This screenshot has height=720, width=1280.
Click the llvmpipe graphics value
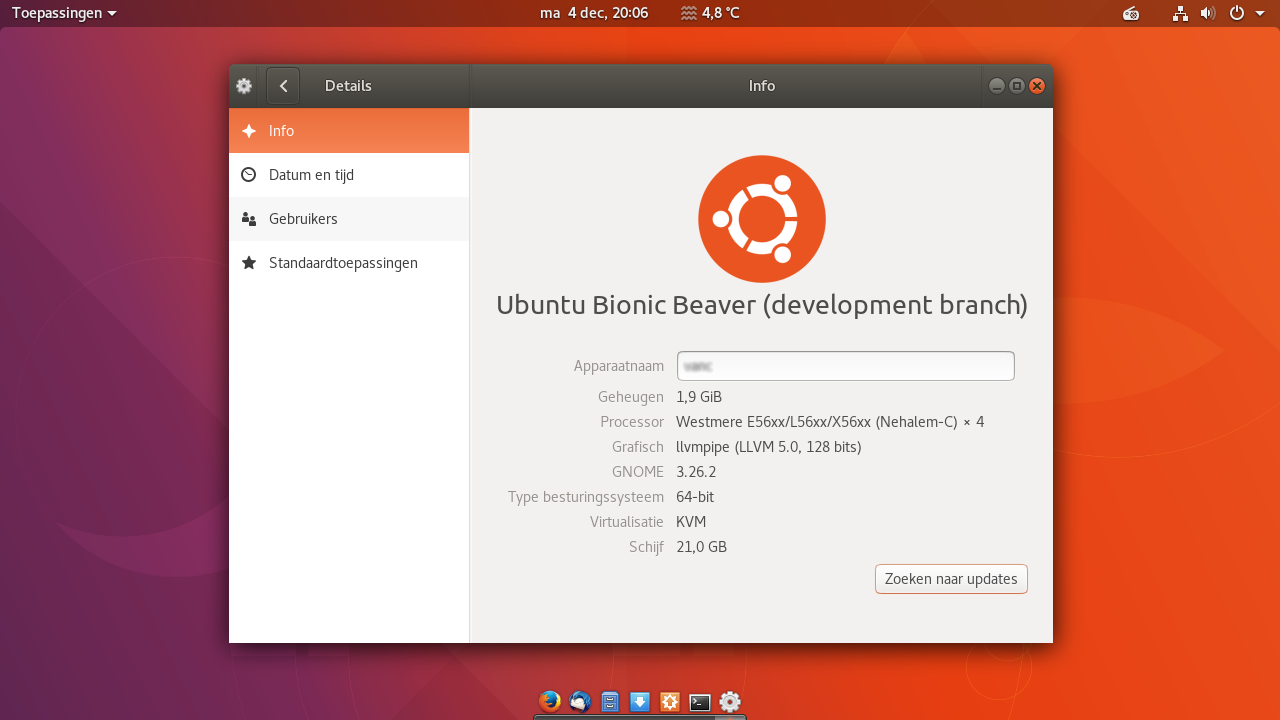[x=769, y=447]
